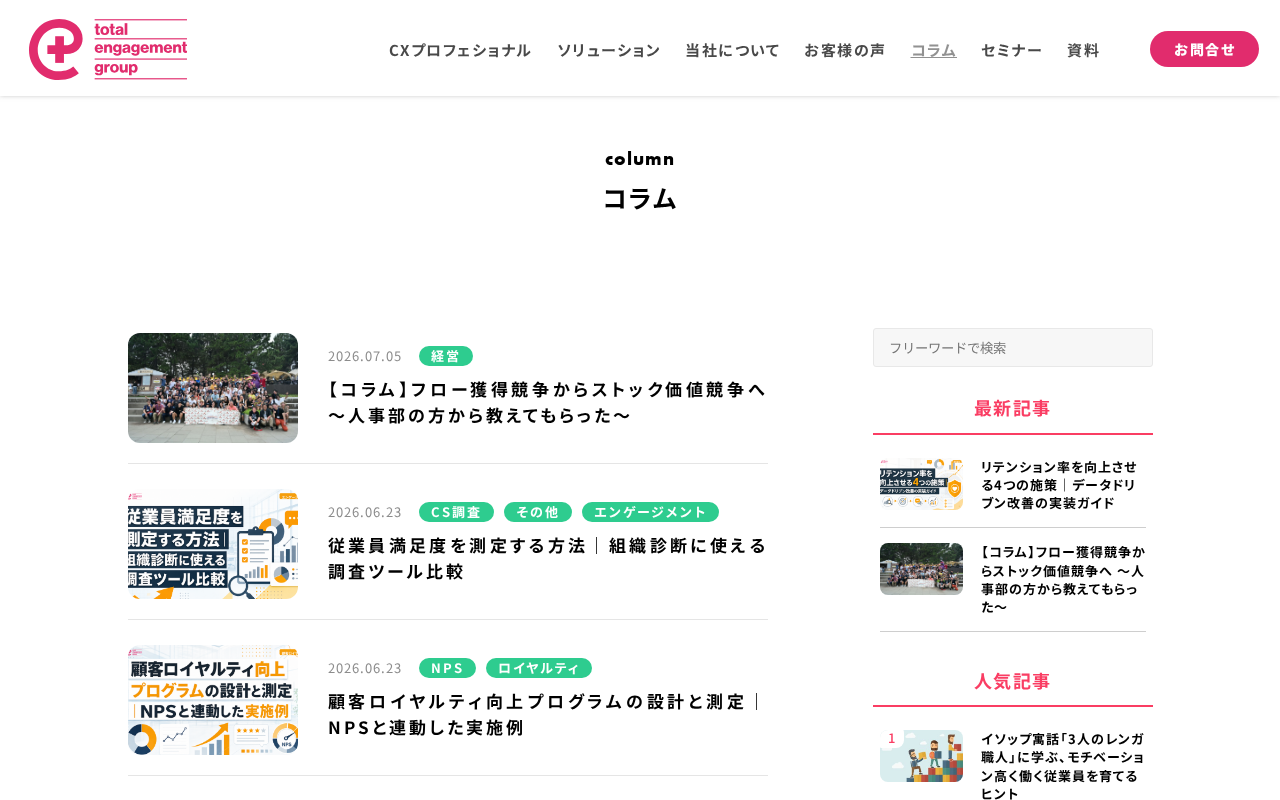
Task: Open the 資料 navigation item
Action: 1083,50
